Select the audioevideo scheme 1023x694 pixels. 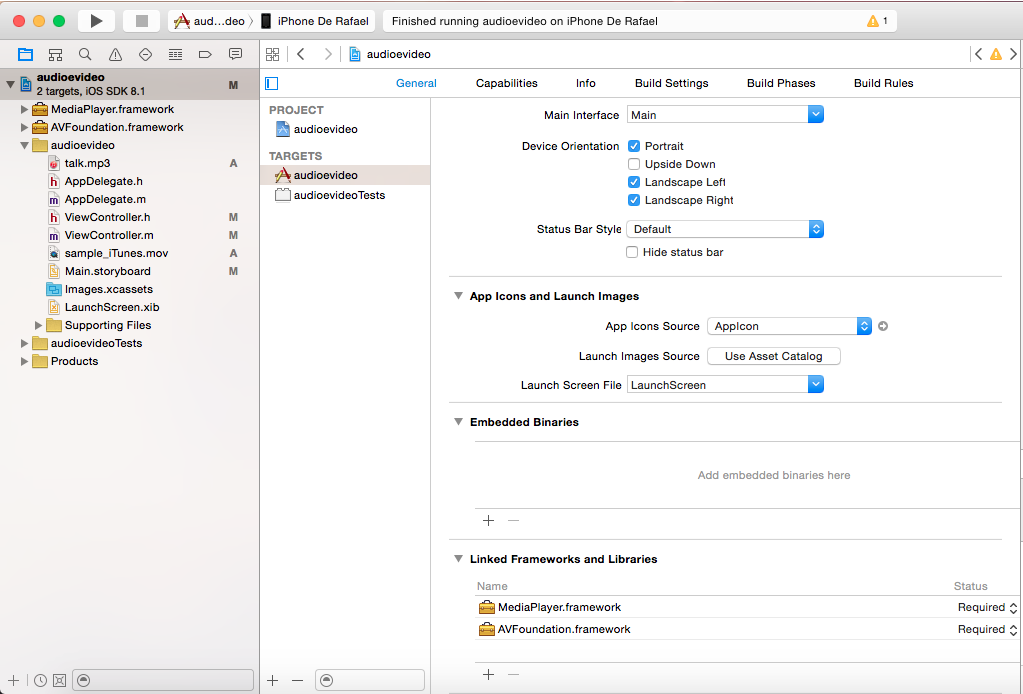coord(209,21)
